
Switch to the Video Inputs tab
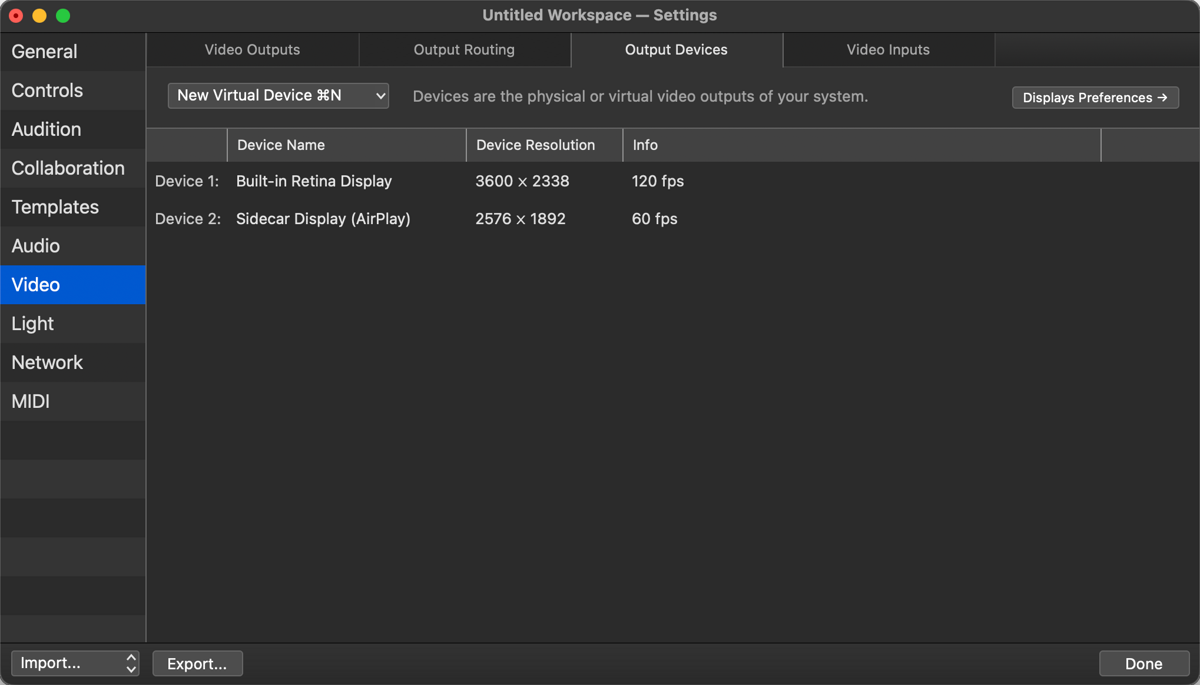pyautogui.click(x=888, y=50)
